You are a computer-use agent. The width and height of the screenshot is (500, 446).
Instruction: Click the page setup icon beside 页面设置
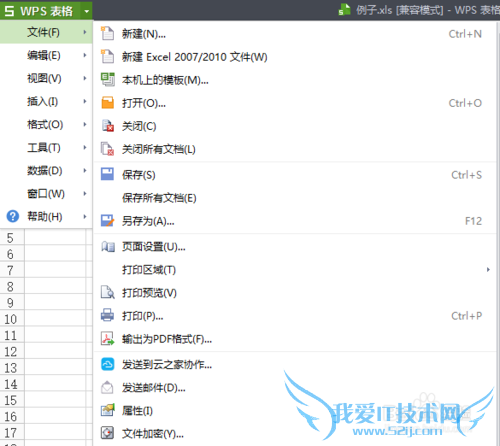click(x=108, y=246)
